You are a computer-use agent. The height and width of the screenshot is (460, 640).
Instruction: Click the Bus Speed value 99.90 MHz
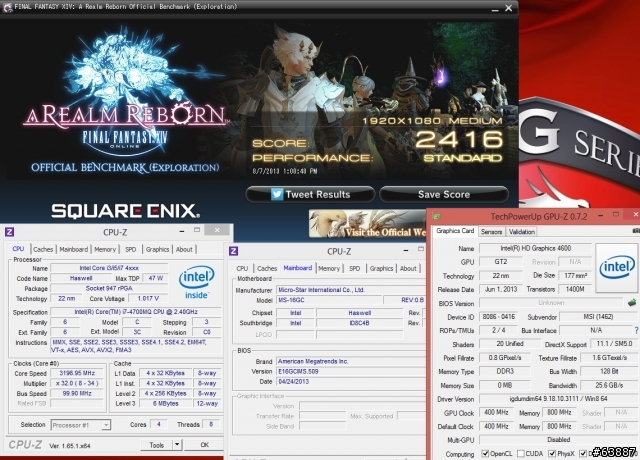point(77,393)
